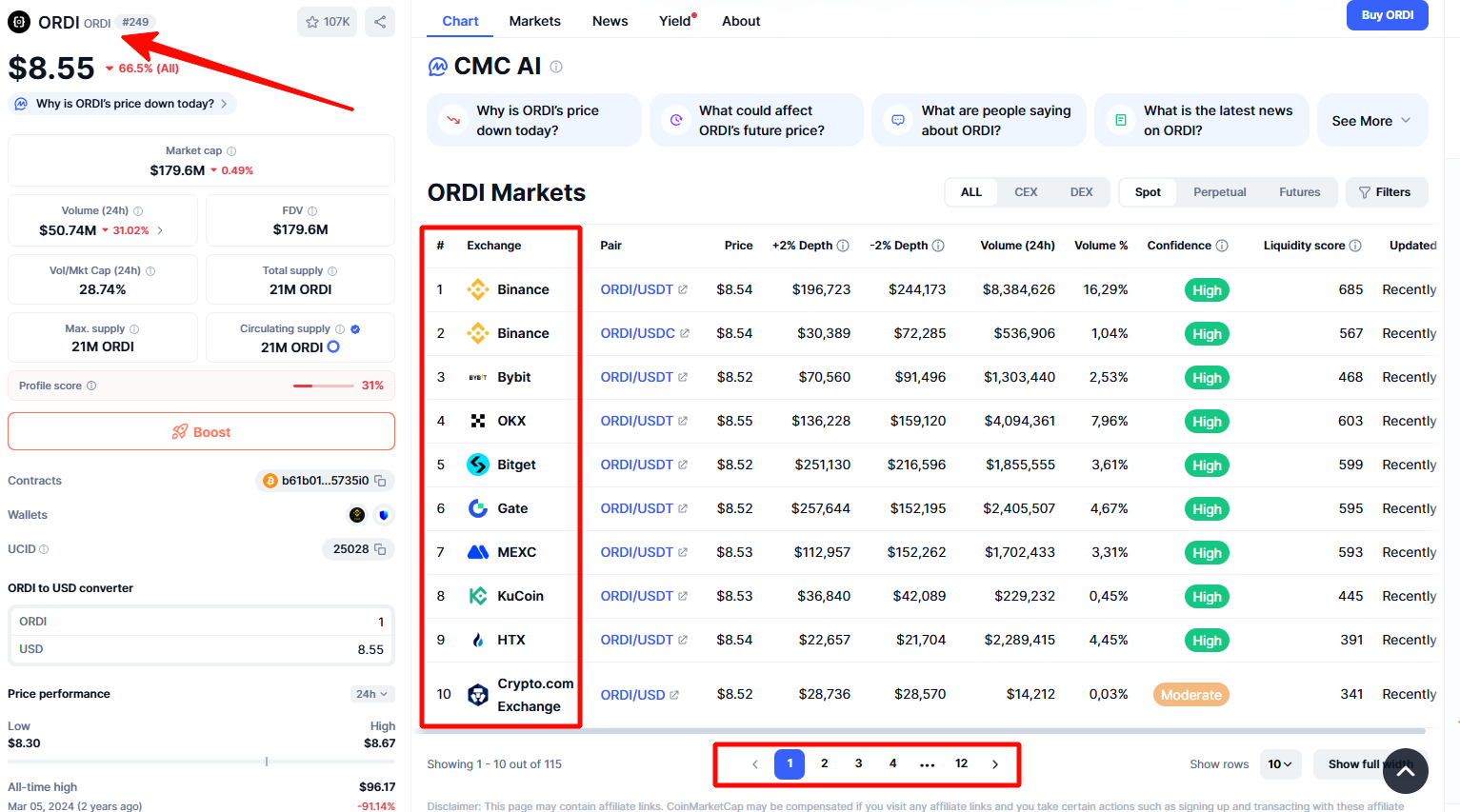This screenshot has width=1460, height=812.
Task: Open the 24h price performance dropdown
Action: coord(372,694)
